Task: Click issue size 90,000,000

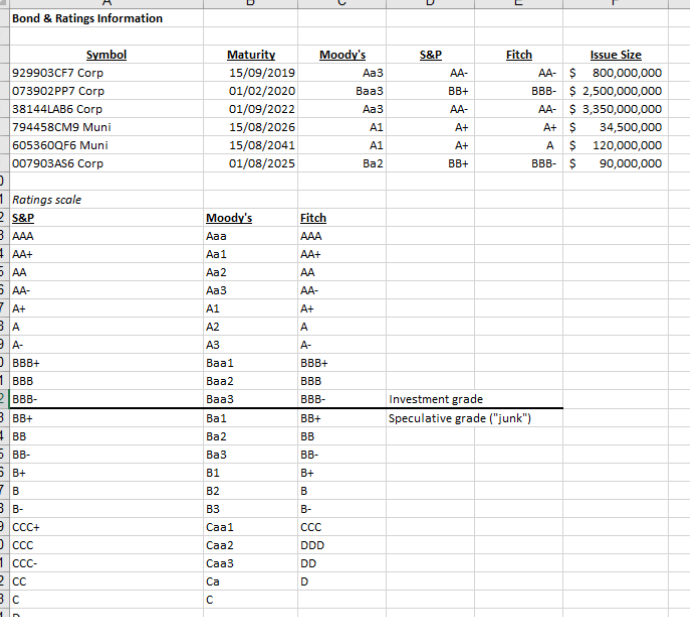Action: pos(616,163)
